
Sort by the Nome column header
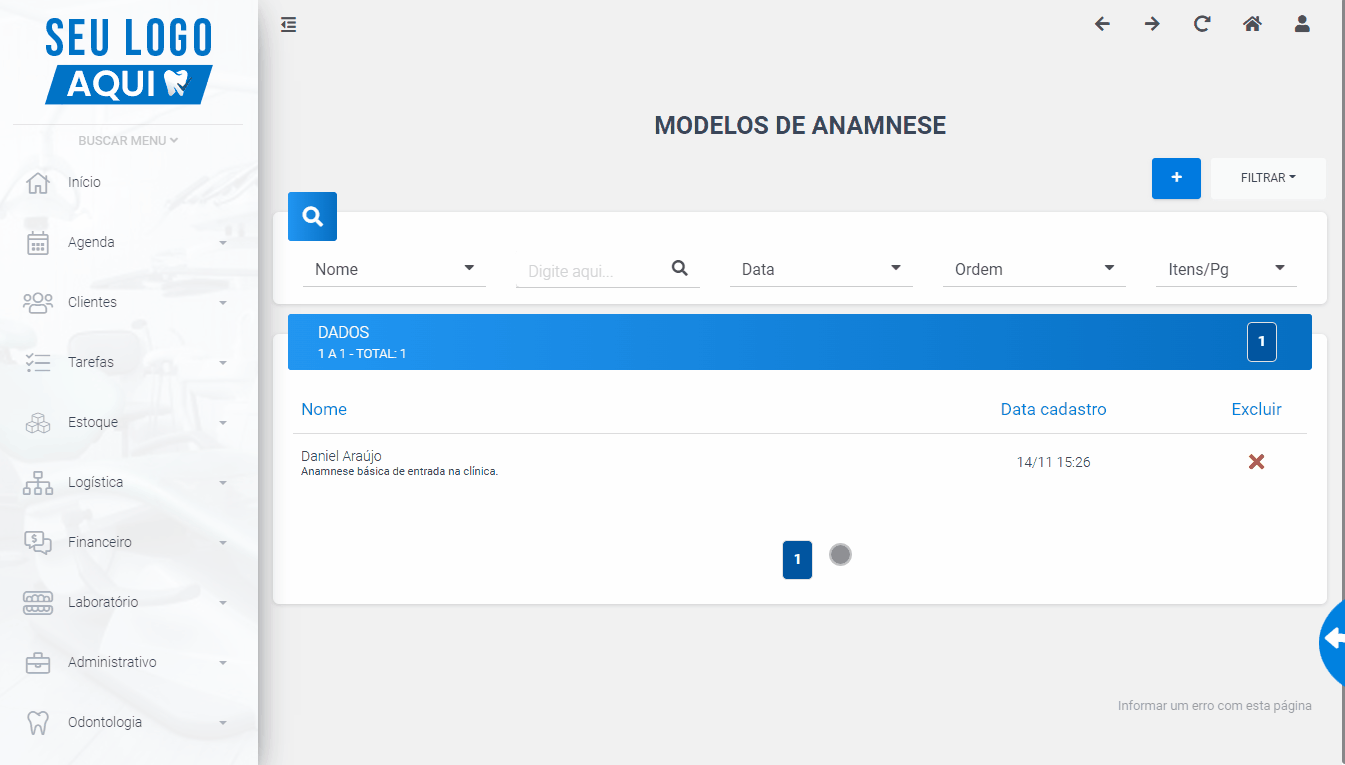[324, 409]
